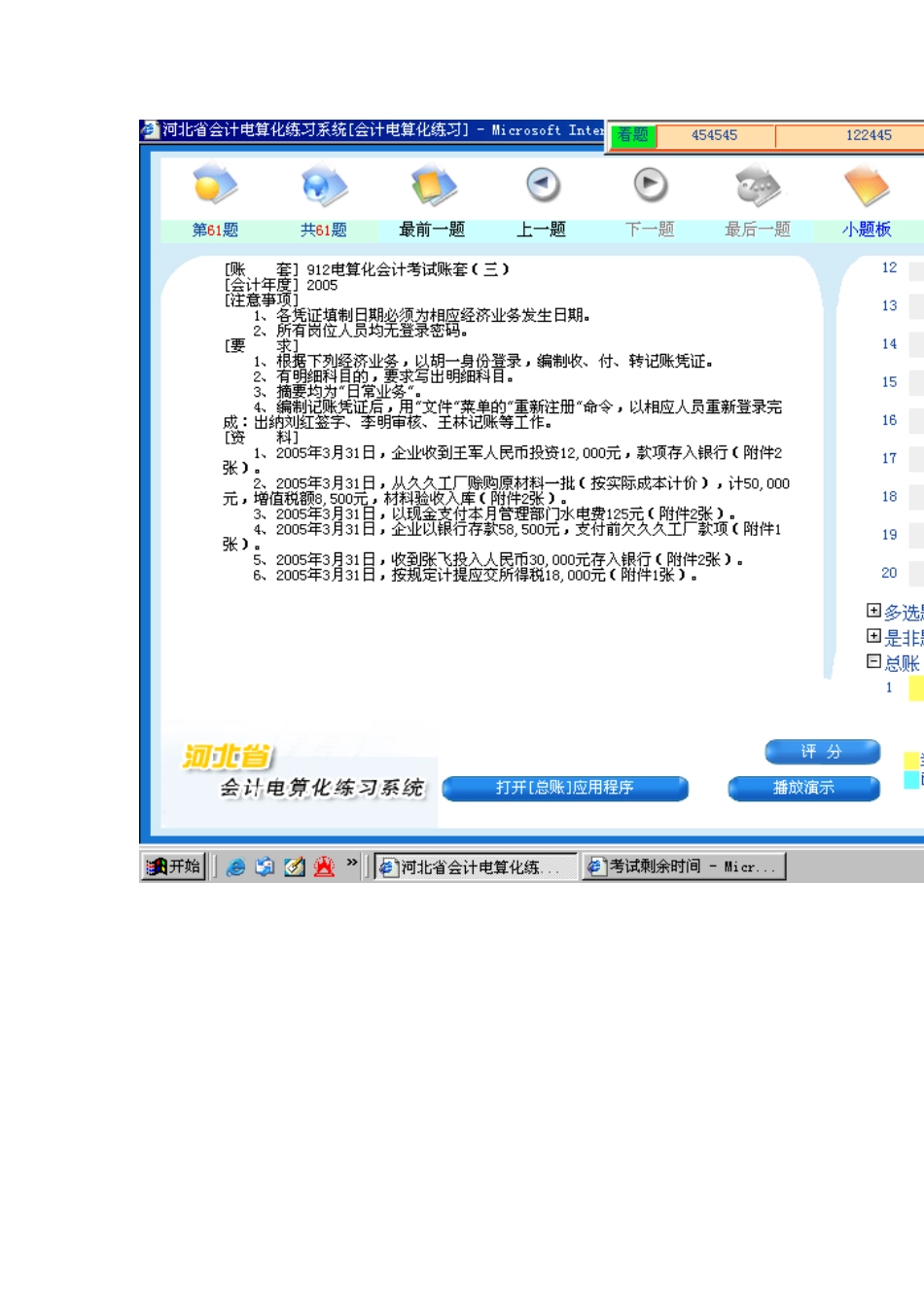
Task: Expand the 是非 tree node
Action: [873, 636]
